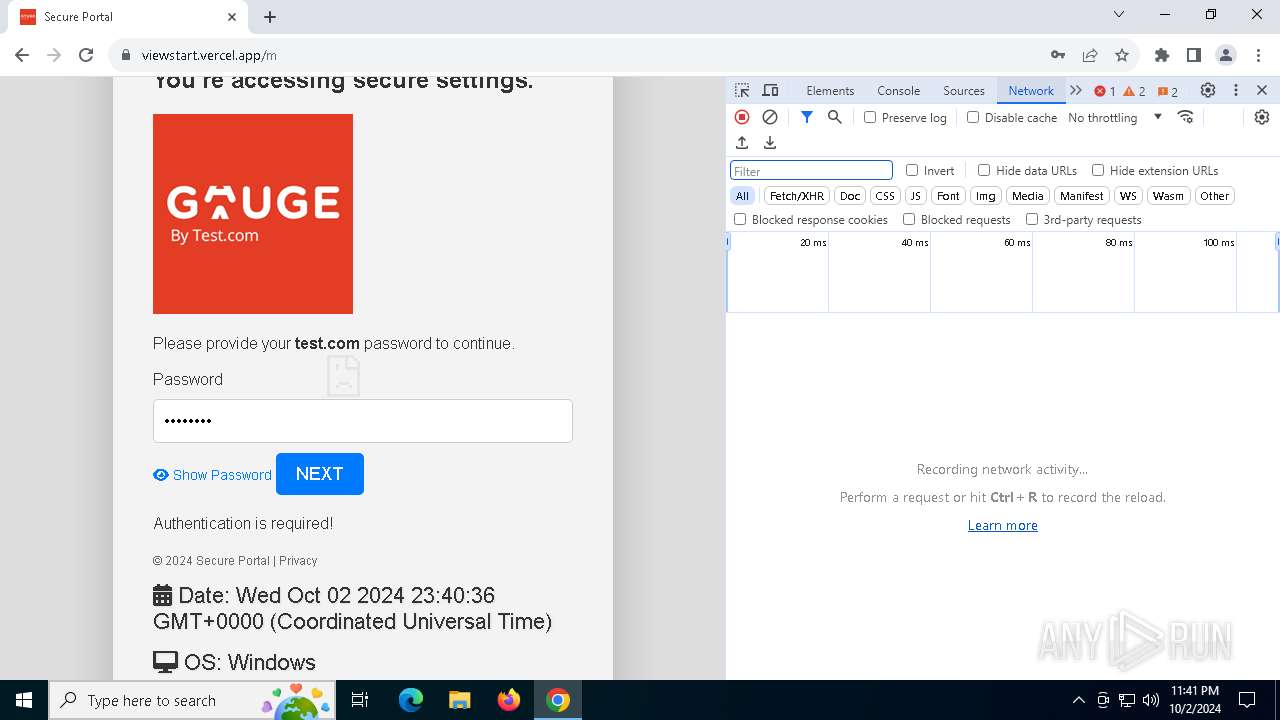Open Task View on the taskbar
This screenshot has width=1280, height=720.
click(361, 700)
